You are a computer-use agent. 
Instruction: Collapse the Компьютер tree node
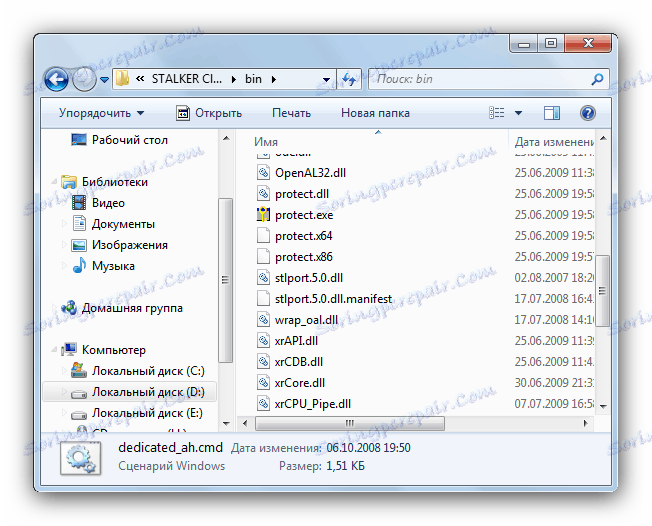pyautogui.click(x=54, y=350)
